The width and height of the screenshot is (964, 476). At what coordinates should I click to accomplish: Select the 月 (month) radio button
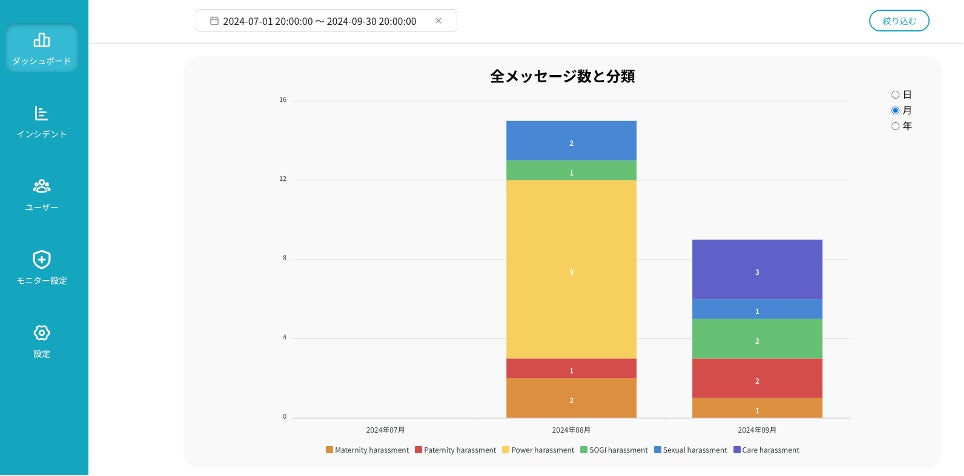(895, 110)
